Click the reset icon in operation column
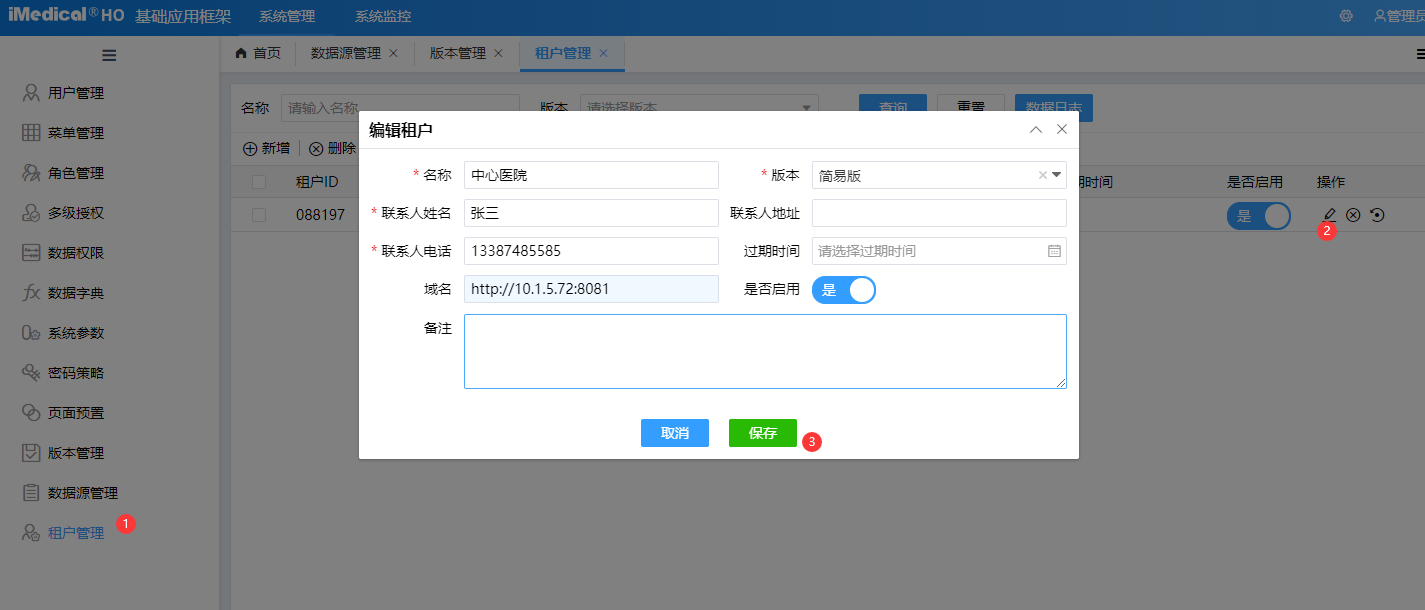 [x=1377, y=214]
